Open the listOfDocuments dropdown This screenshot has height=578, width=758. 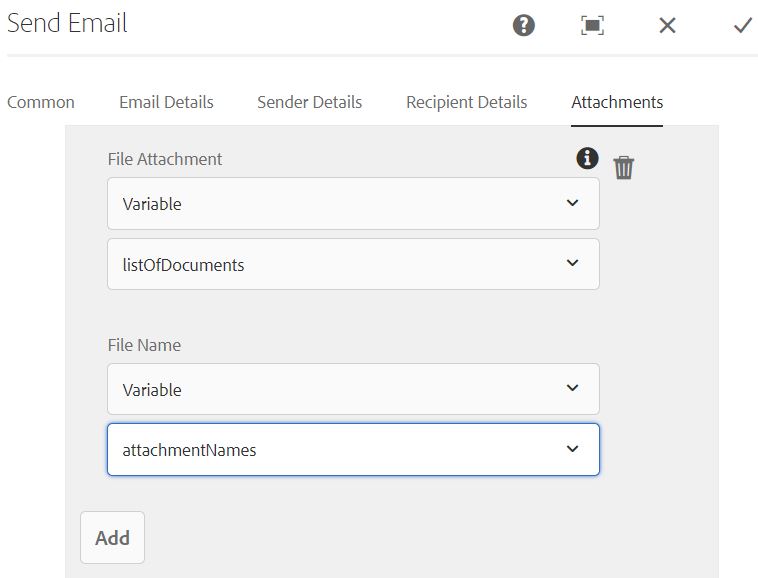[353, 264]
